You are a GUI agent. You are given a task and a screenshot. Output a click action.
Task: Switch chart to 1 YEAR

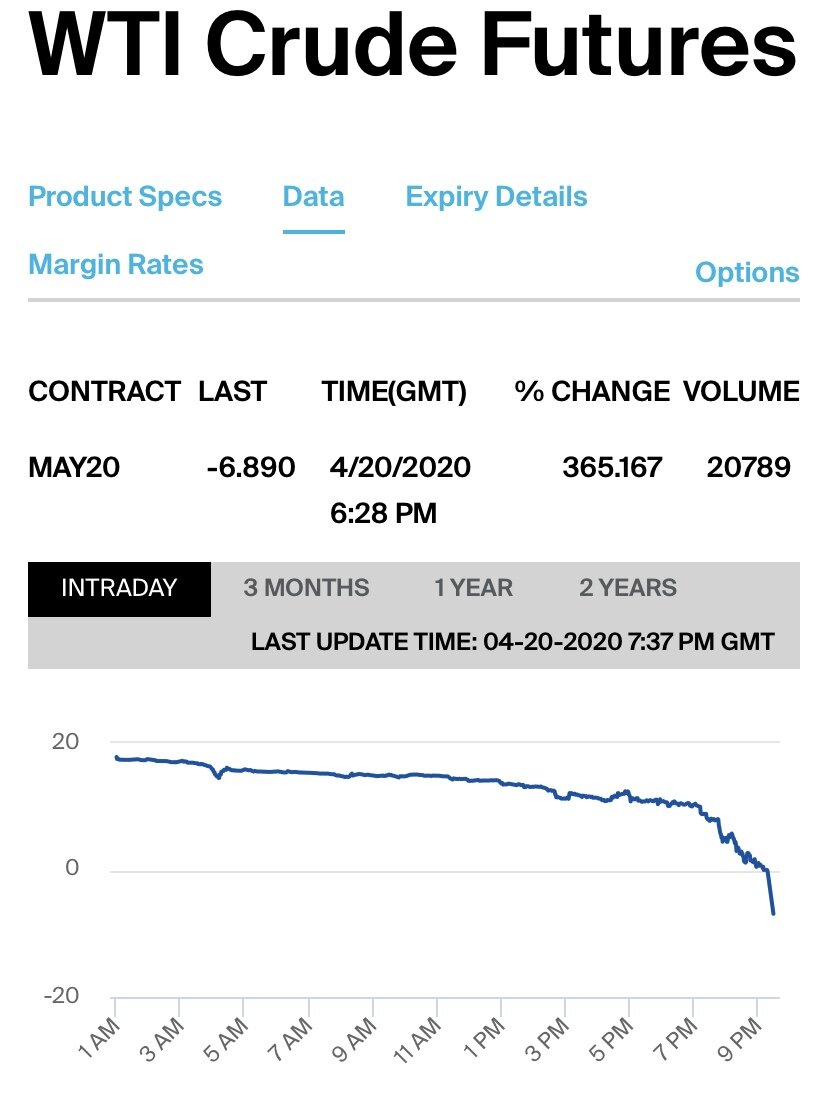pos(473,588)
